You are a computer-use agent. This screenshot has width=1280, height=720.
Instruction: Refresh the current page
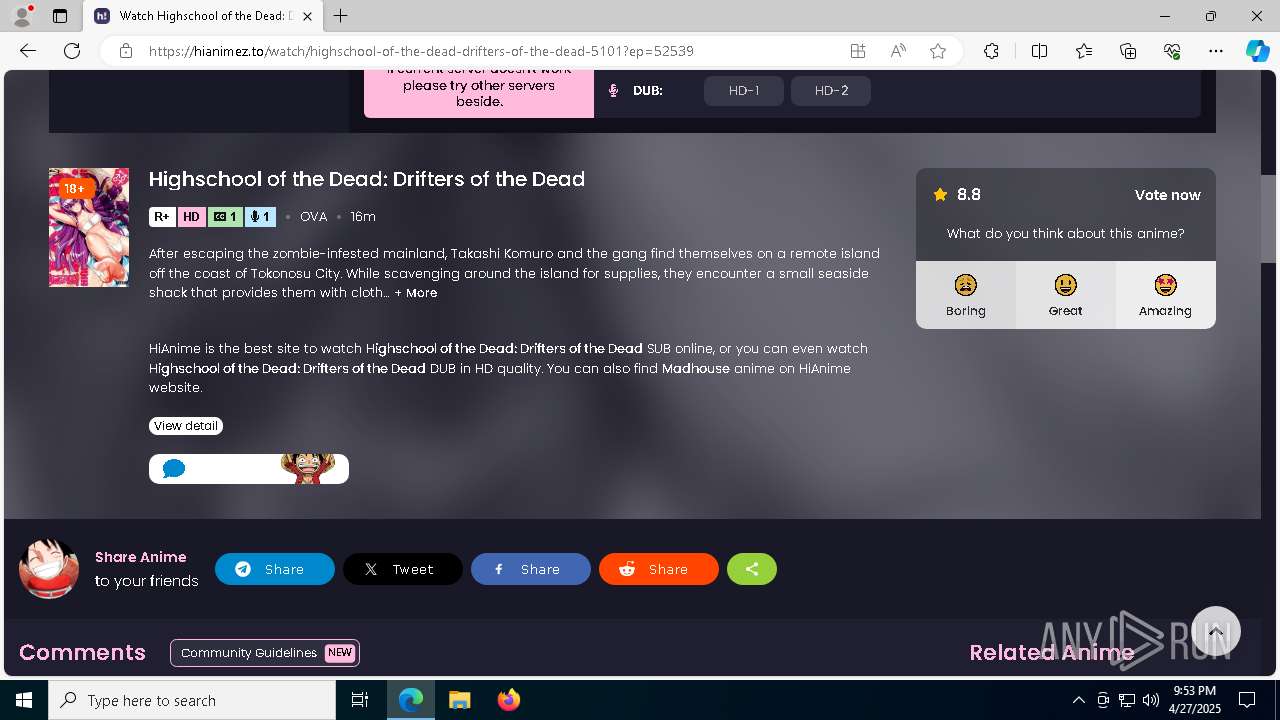coord(72,51)
